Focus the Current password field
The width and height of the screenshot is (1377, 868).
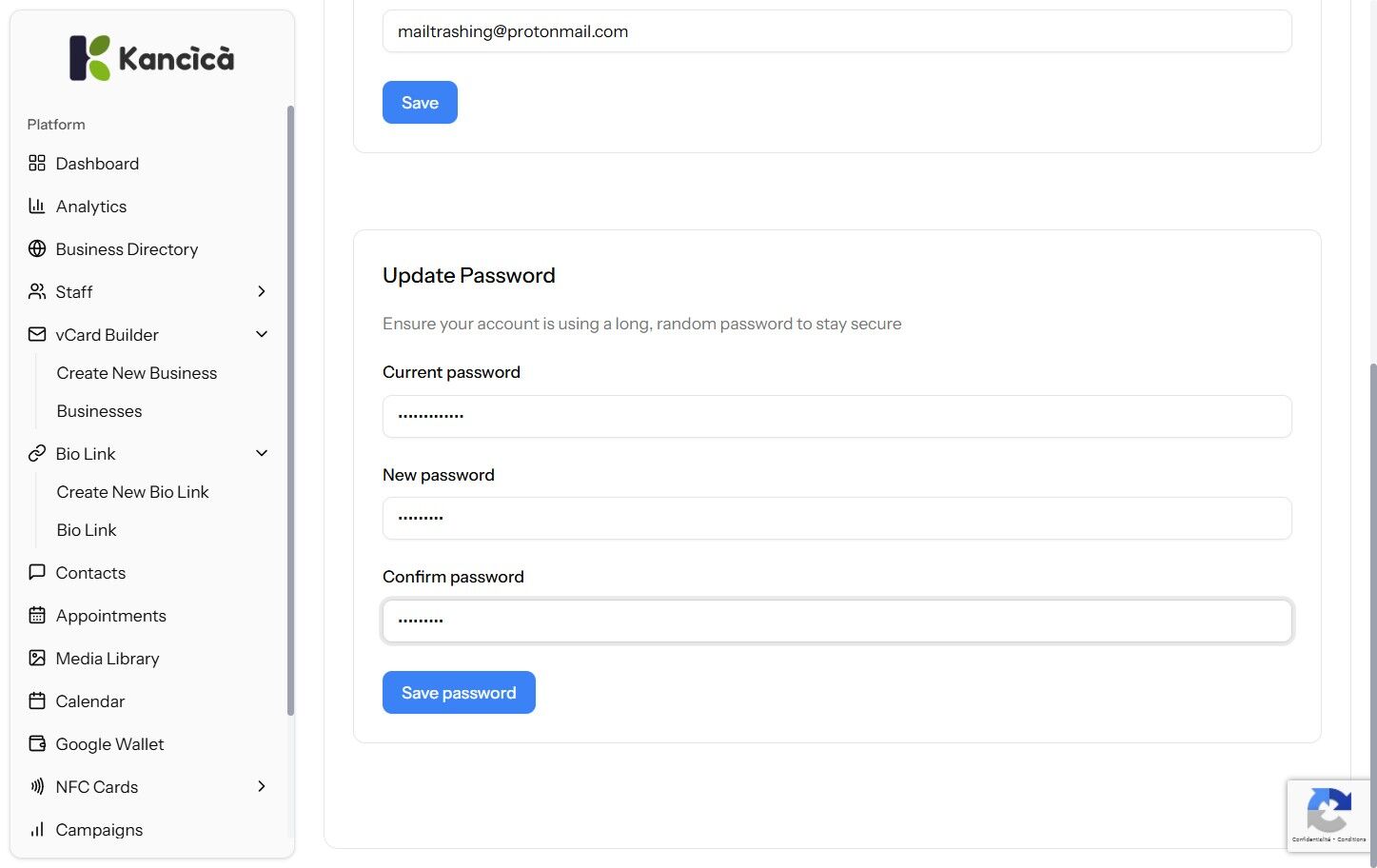tap(836, 417)
